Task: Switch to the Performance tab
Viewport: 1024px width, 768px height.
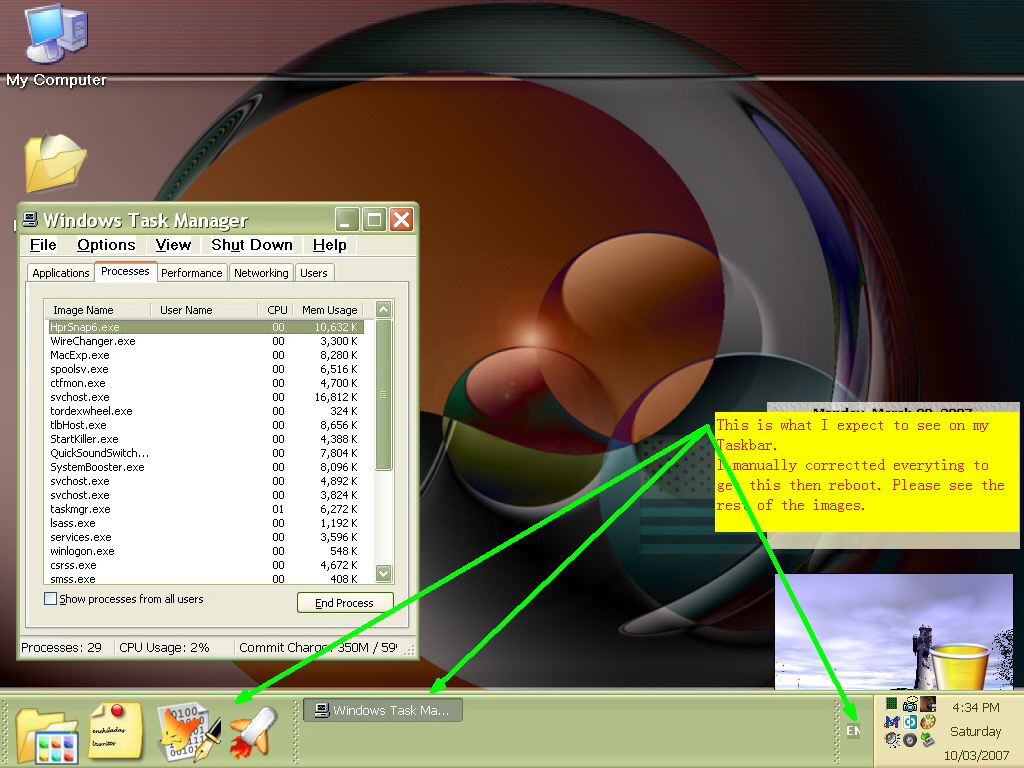Action: pos(192,273)
